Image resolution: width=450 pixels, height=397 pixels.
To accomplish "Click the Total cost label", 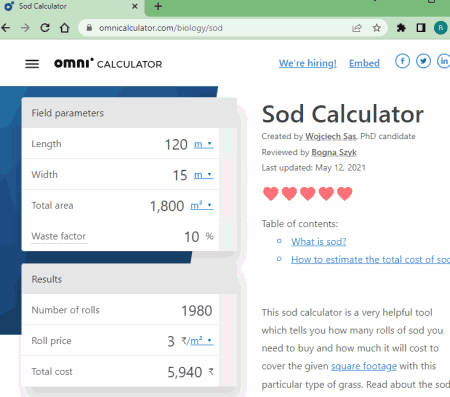I will [52, 372].
